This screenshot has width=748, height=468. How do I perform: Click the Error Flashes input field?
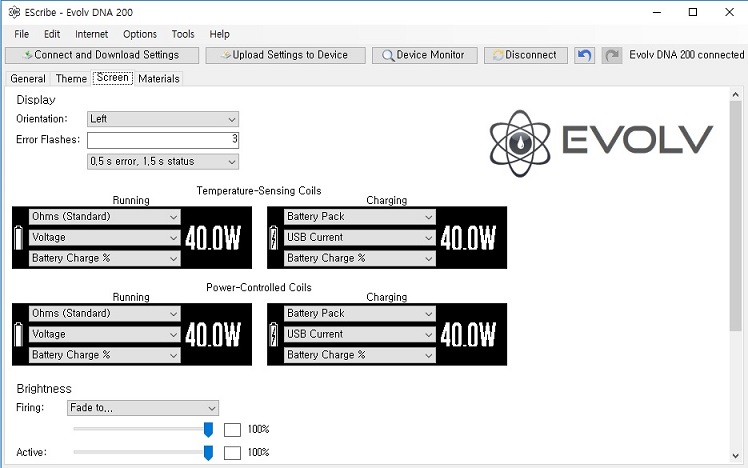(163, 140)
